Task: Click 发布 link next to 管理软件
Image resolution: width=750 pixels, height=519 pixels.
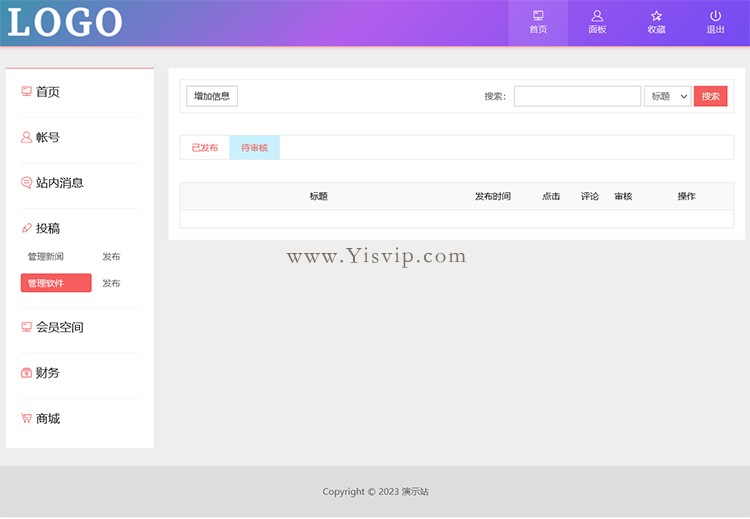Action: point(111,283)
